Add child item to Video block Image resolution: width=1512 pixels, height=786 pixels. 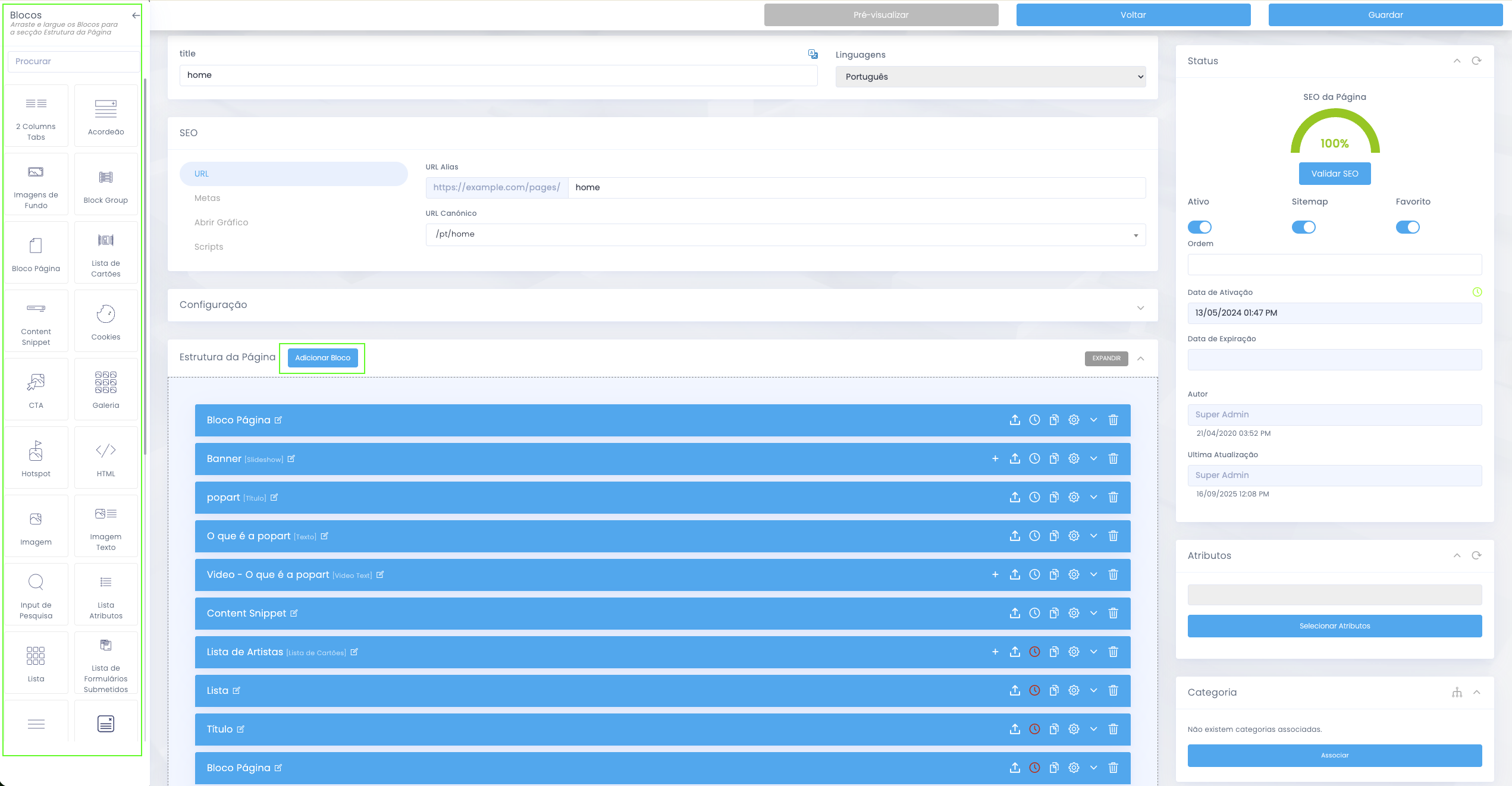995,575
